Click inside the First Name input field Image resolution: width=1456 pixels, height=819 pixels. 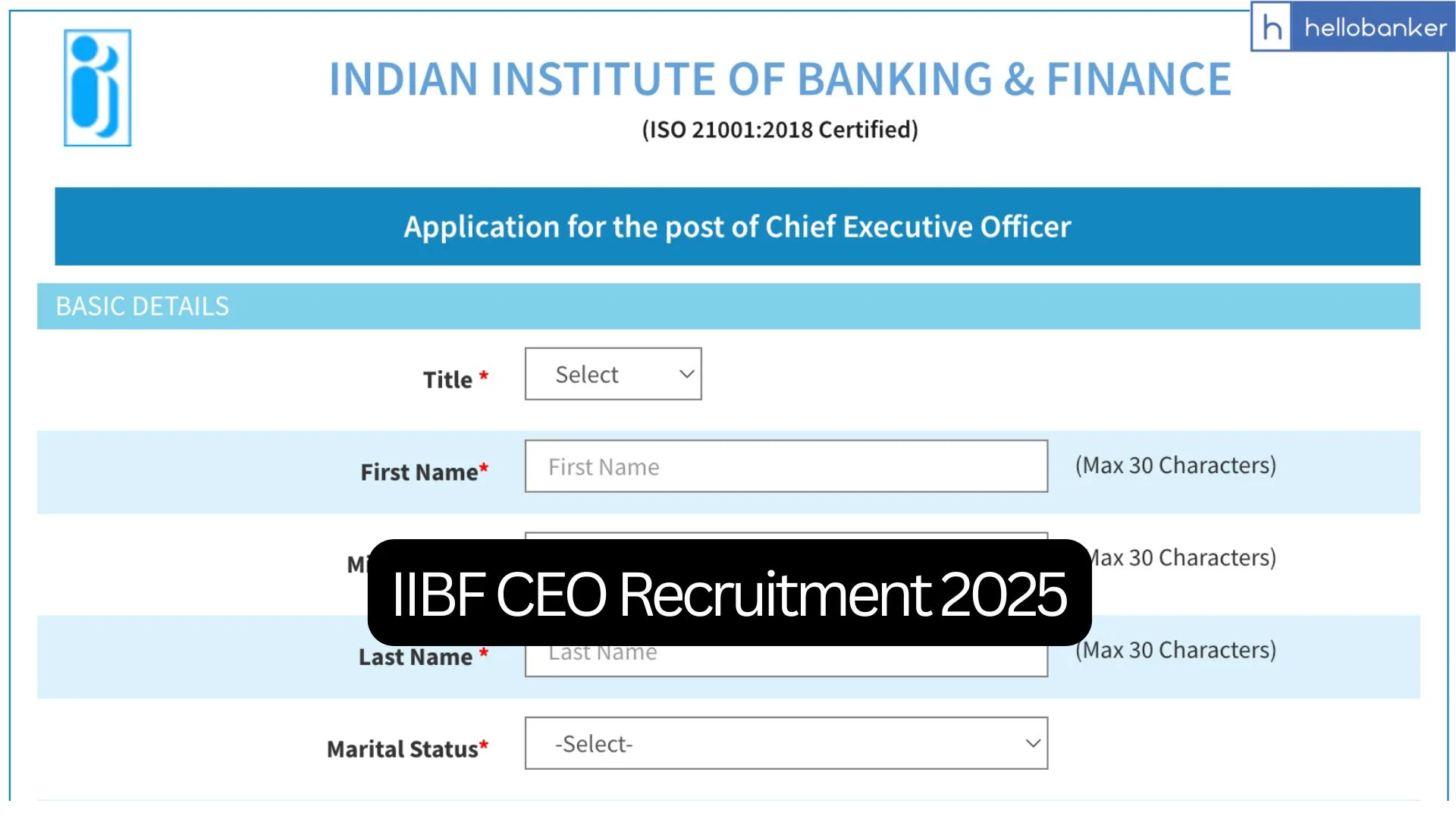pos(786,466)
